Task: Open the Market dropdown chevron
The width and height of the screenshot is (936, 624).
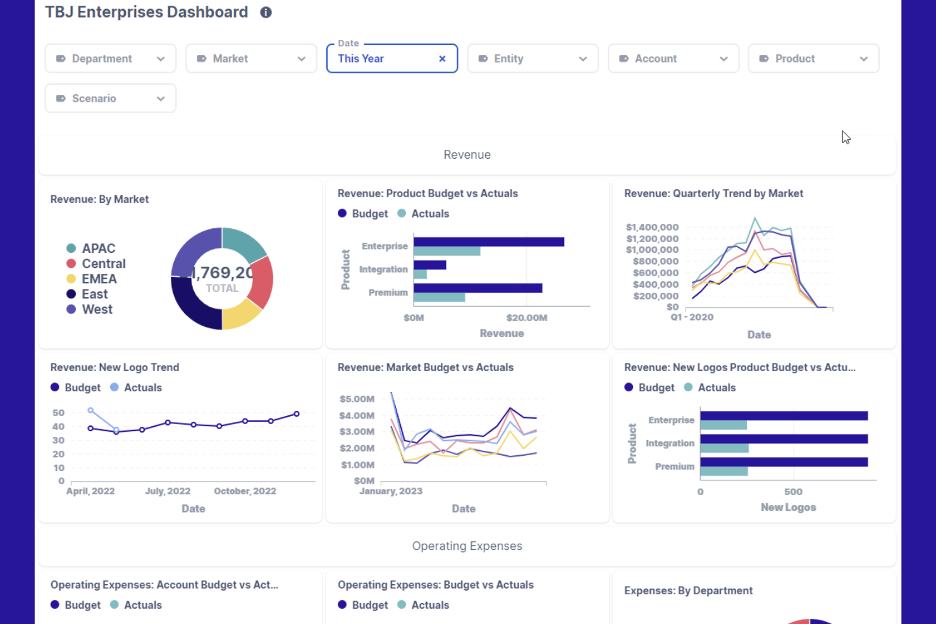Action: [x=302, y=59]
